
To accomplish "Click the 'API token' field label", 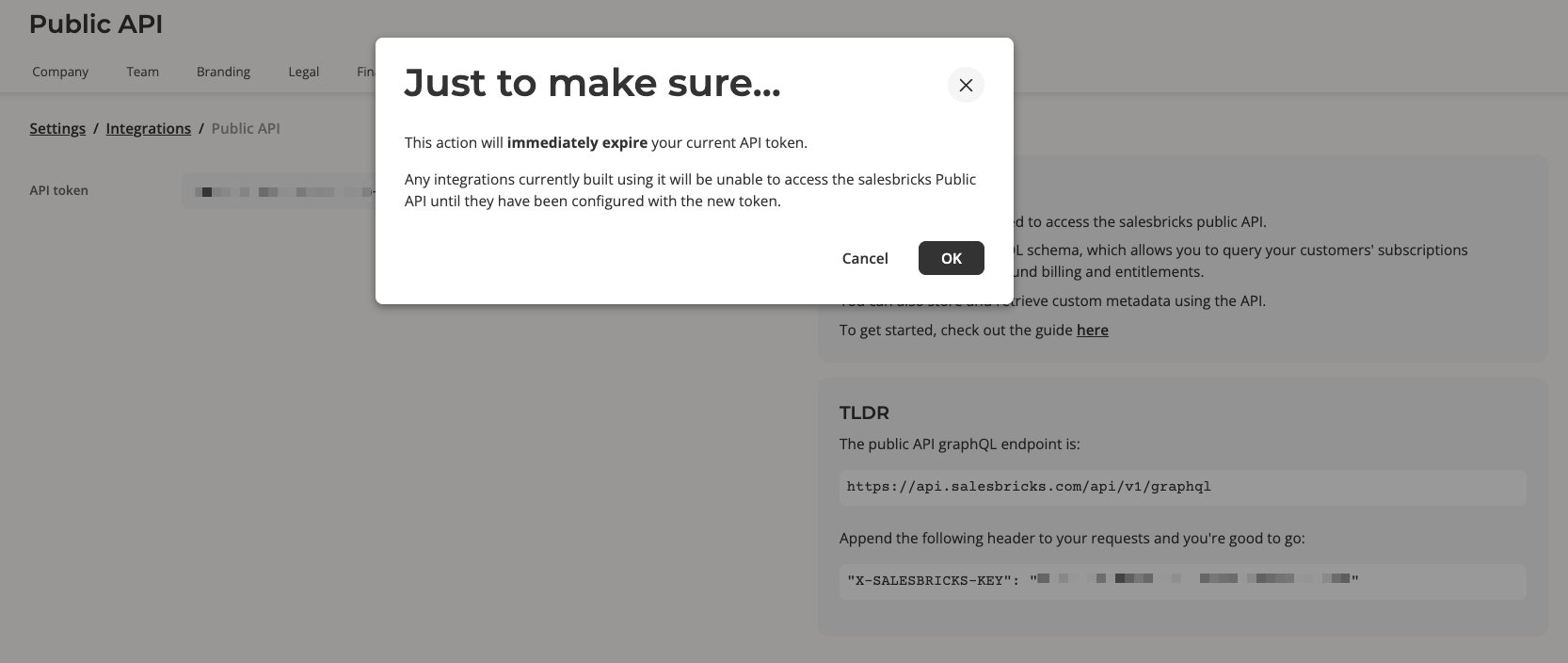I will 58,190.
